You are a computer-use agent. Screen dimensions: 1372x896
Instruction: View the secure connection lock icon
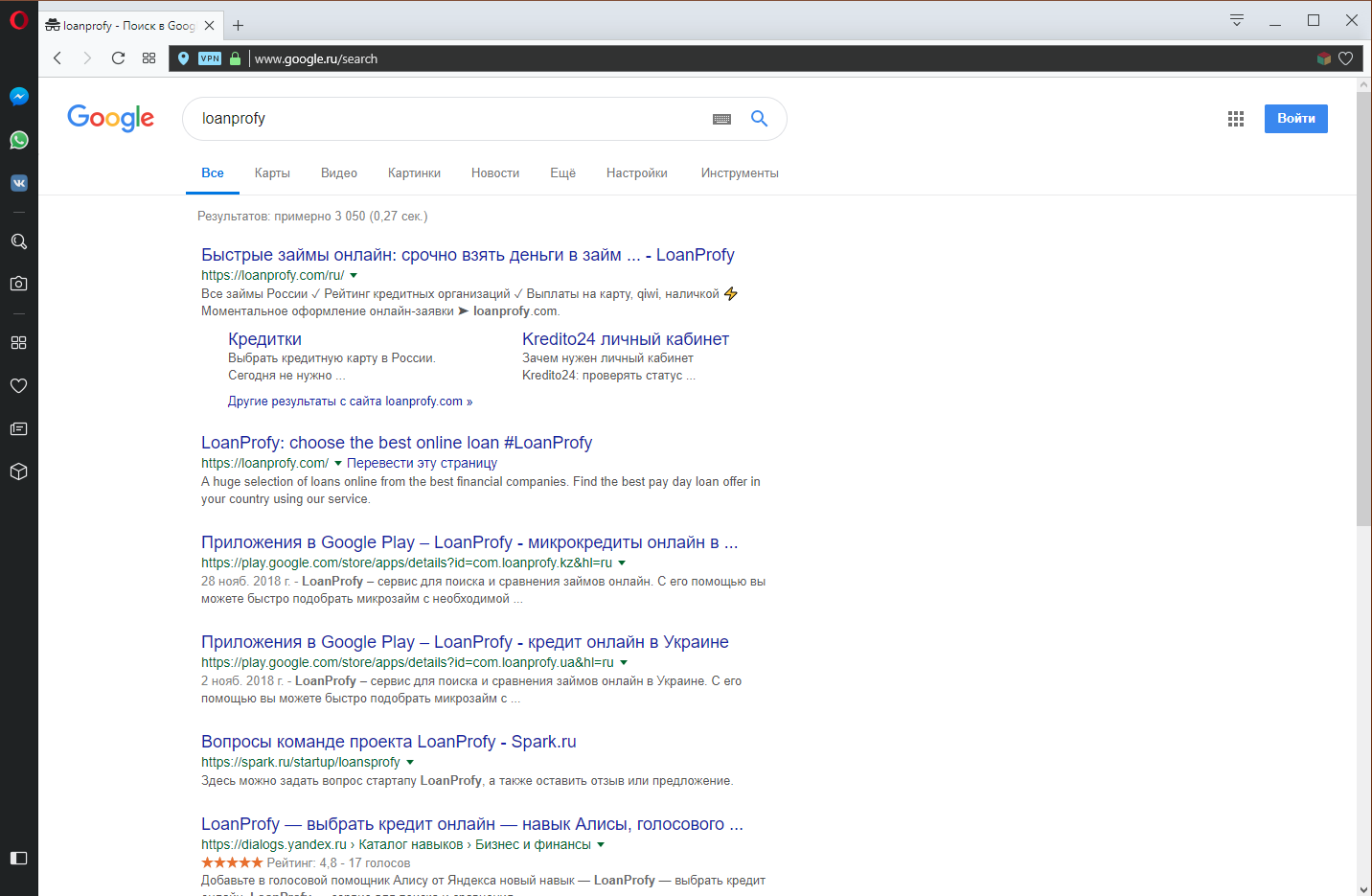(x=235, y=58)
